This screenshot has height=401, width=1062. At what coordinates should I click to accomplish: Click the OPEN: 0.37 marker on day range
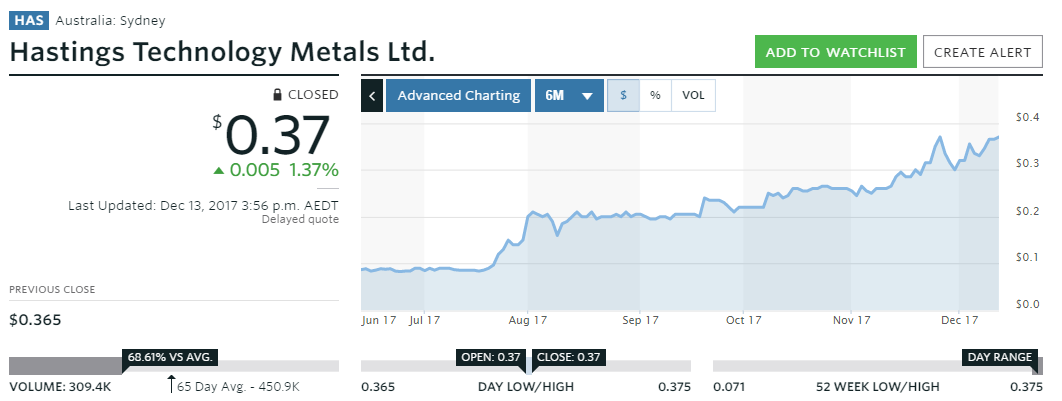(490, 356)
